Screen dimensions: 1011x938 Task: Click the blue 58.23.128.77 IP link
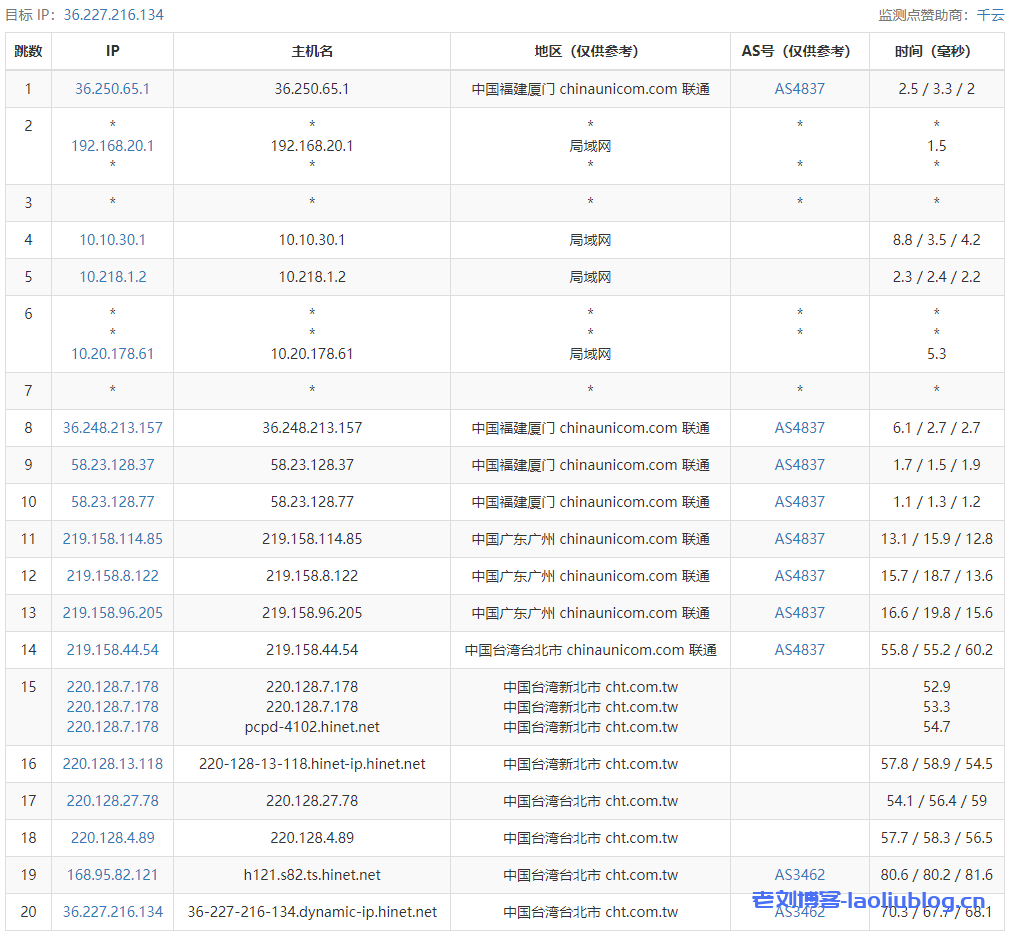(x=112, y=502)
